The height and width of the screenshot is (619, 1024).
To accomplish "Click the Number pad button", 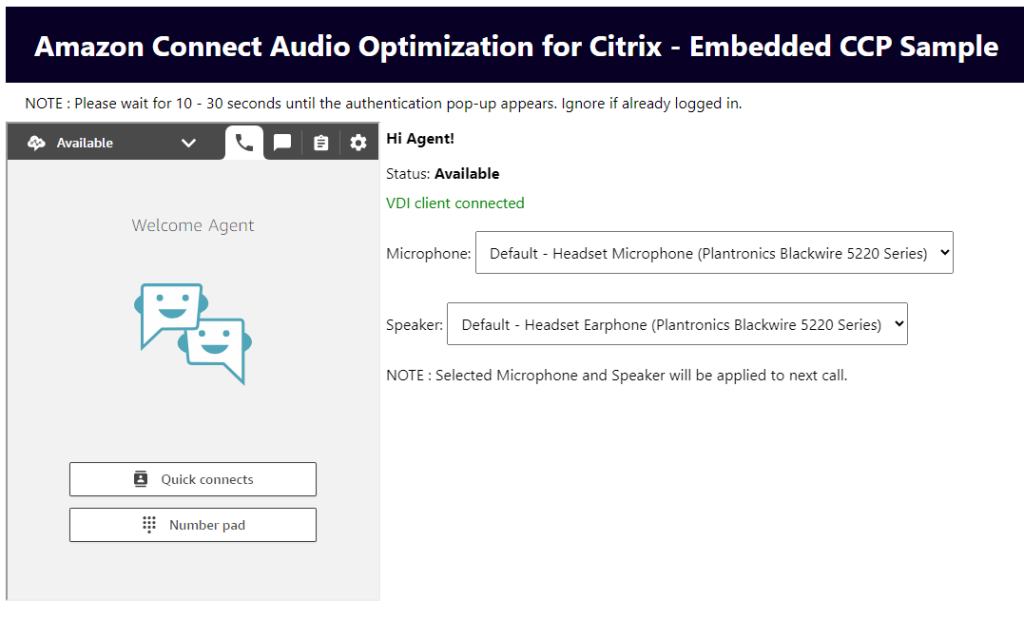I will tap(192, 524).
